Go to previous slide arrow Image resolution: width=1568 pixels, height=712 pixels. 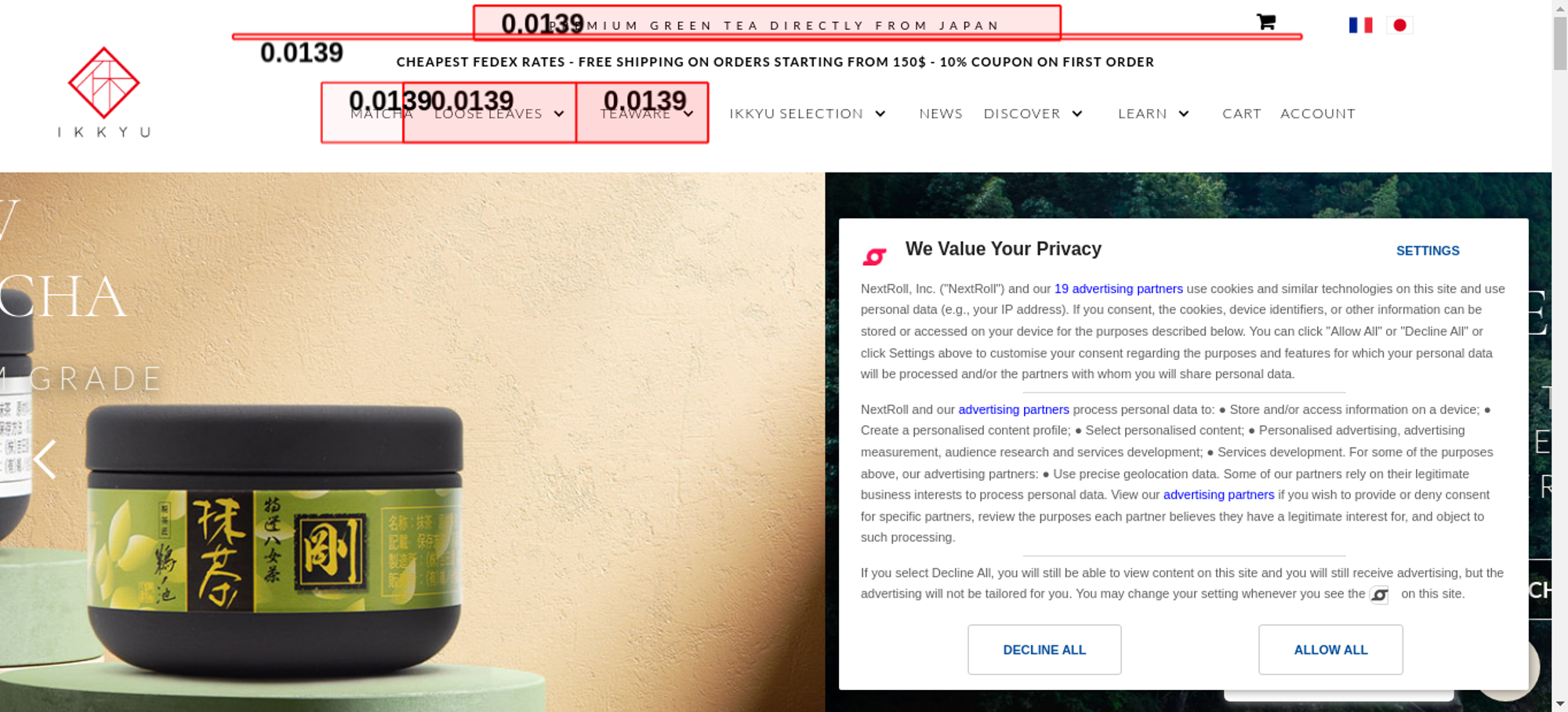coord(45,459)
